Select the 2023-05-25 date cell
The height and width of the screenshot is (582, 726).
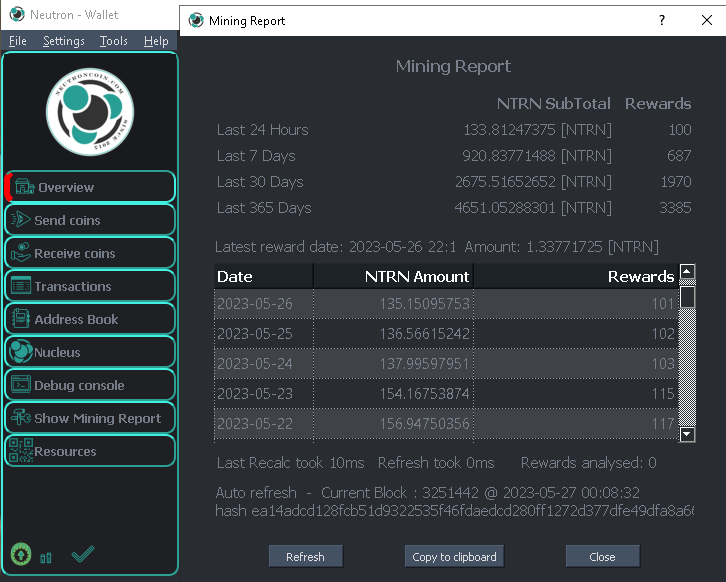(x=264, y=333)
